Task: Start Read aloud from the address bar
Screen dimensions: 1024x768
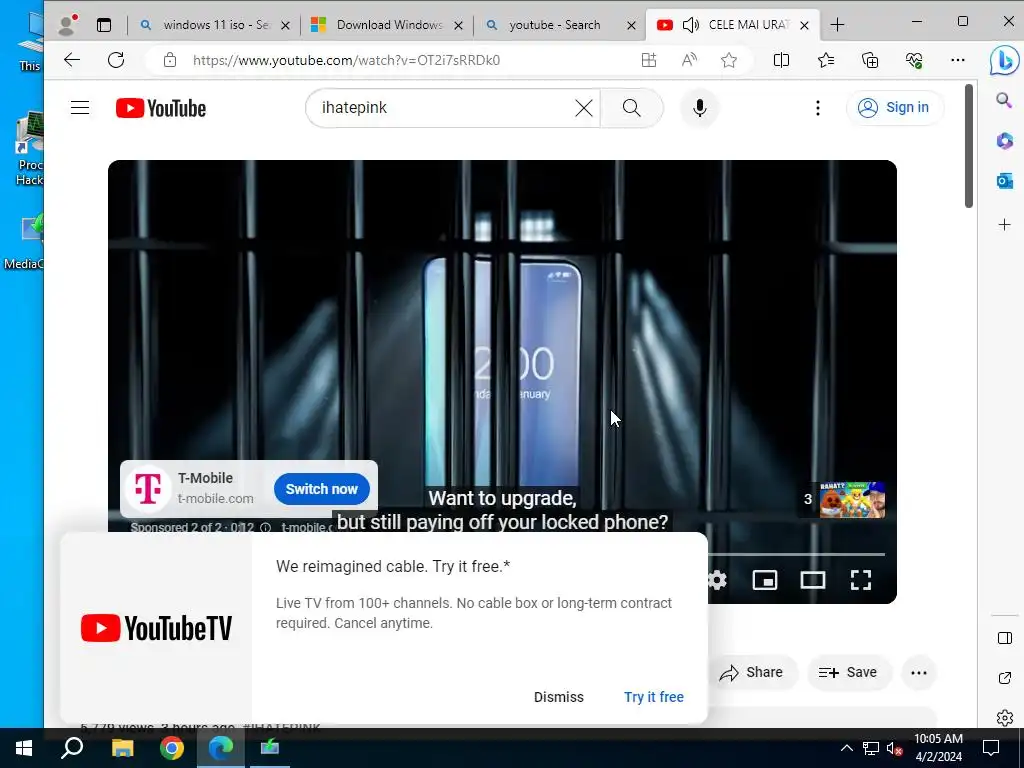Action: point(689,60)
